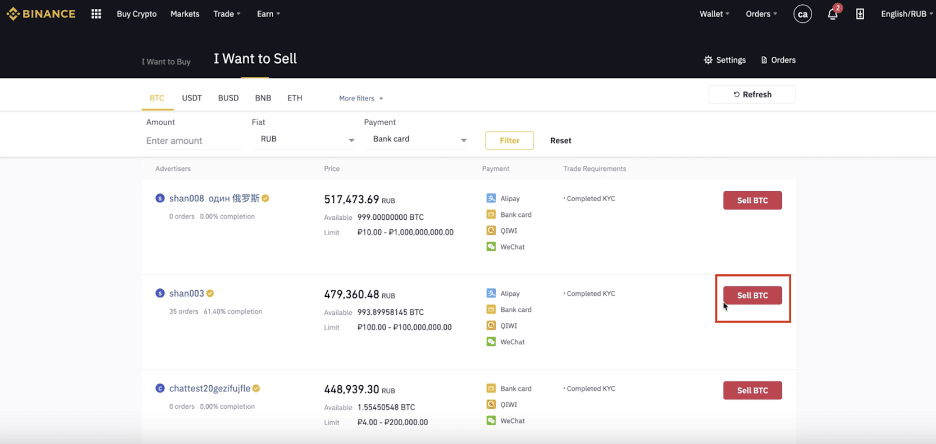
Task: Click the verified badge next to shan008
Action: [265, 198]
